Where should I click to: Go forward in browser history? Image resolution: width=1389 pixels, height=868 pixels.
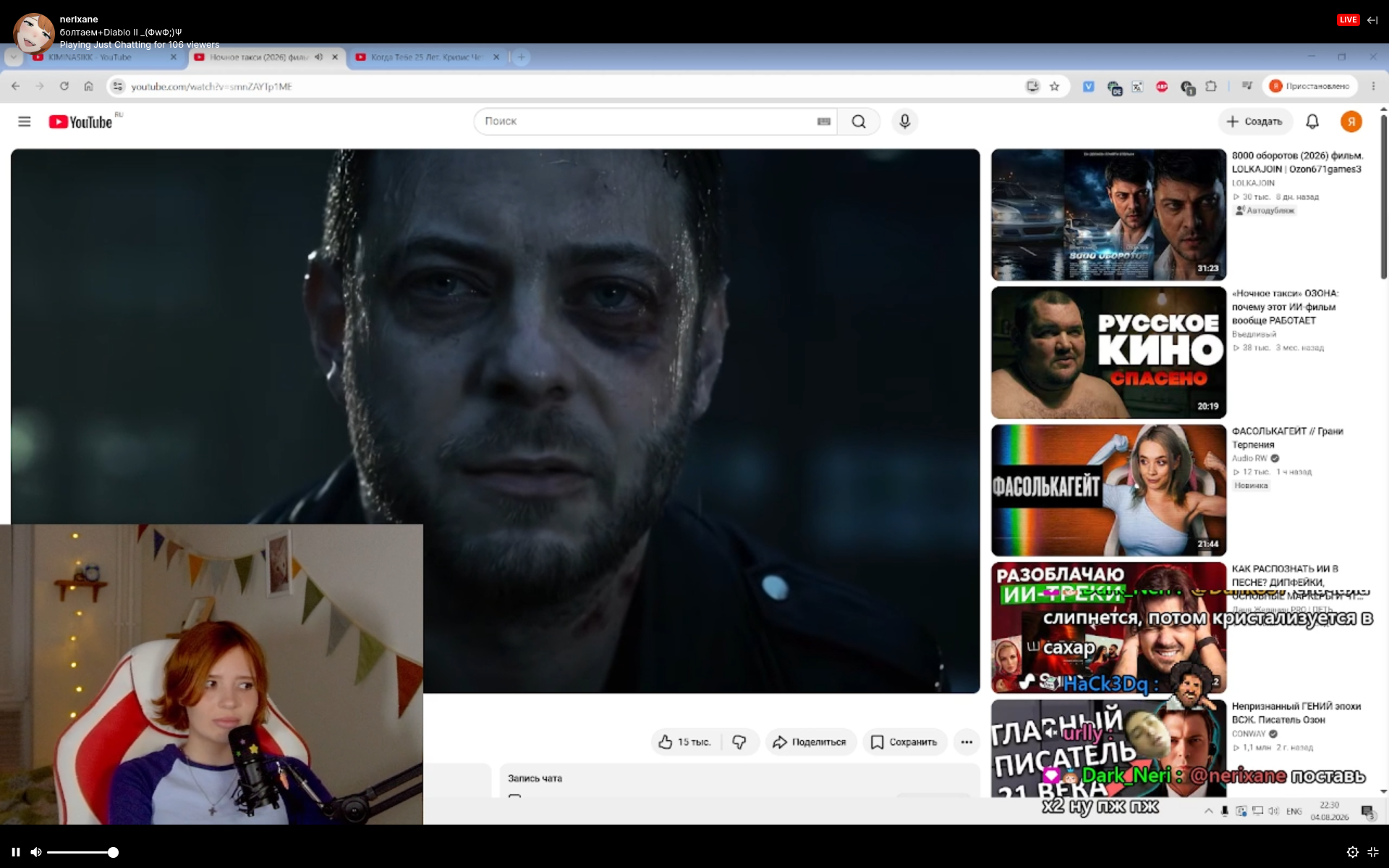(40, 86)
